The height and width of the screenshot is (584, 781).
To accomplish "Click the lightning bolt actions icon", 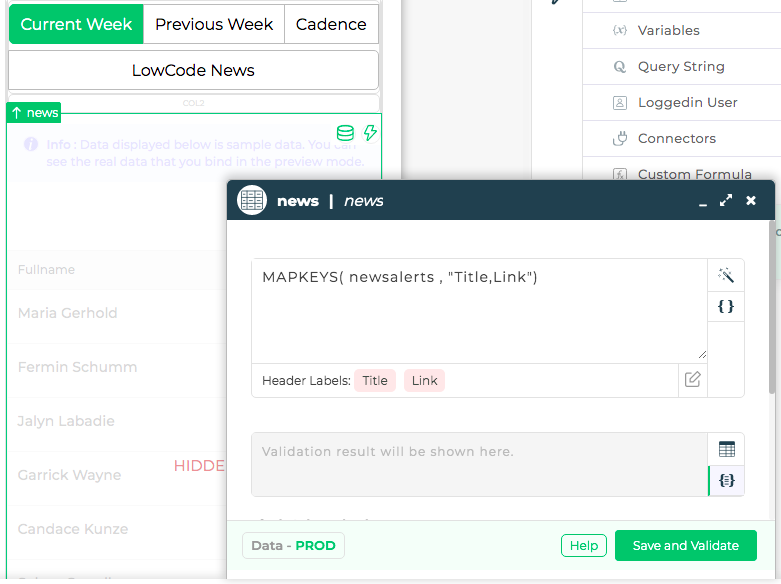I will pos(370,133).
